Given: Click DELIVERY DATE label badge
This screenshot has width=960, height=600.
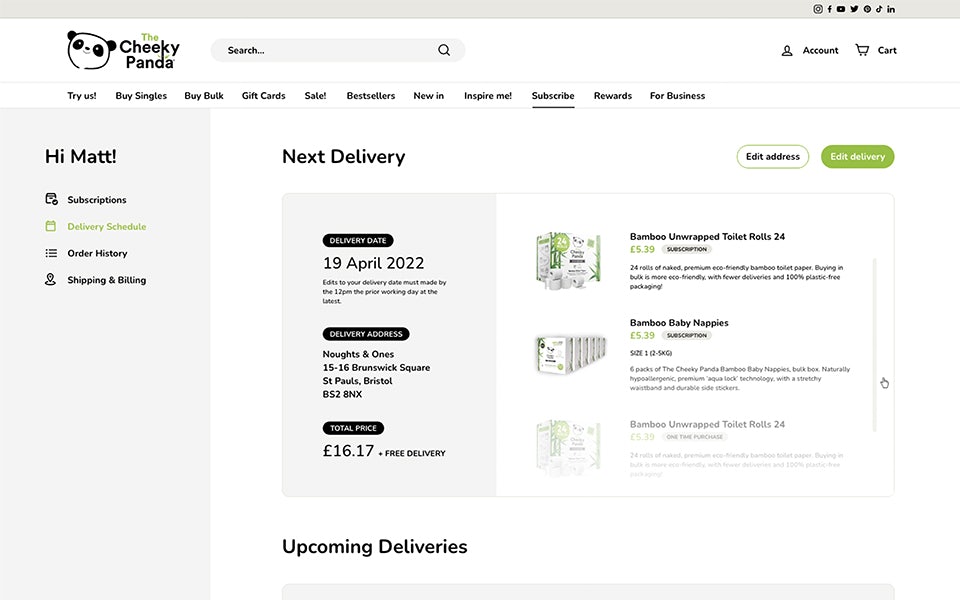Looking at the screenshot, I should click(358, 241).
